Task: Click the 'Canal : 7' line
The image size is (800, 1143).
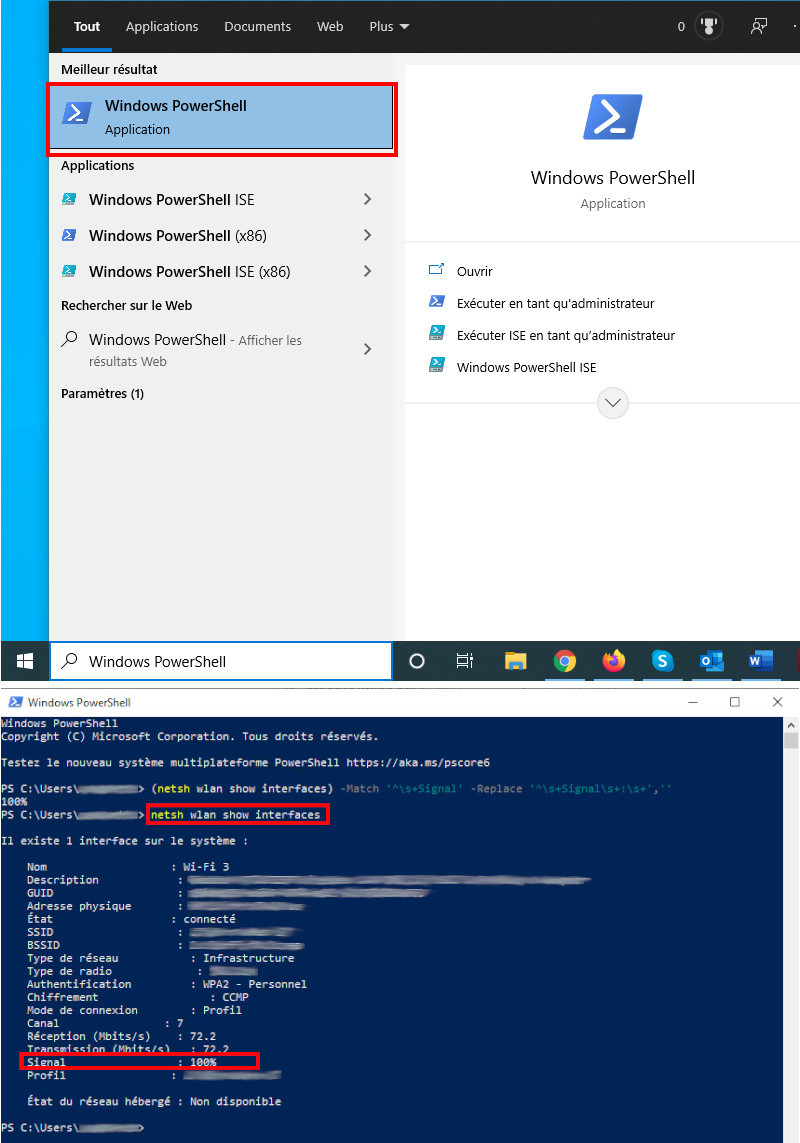Action: click(x=105, y=1023)
